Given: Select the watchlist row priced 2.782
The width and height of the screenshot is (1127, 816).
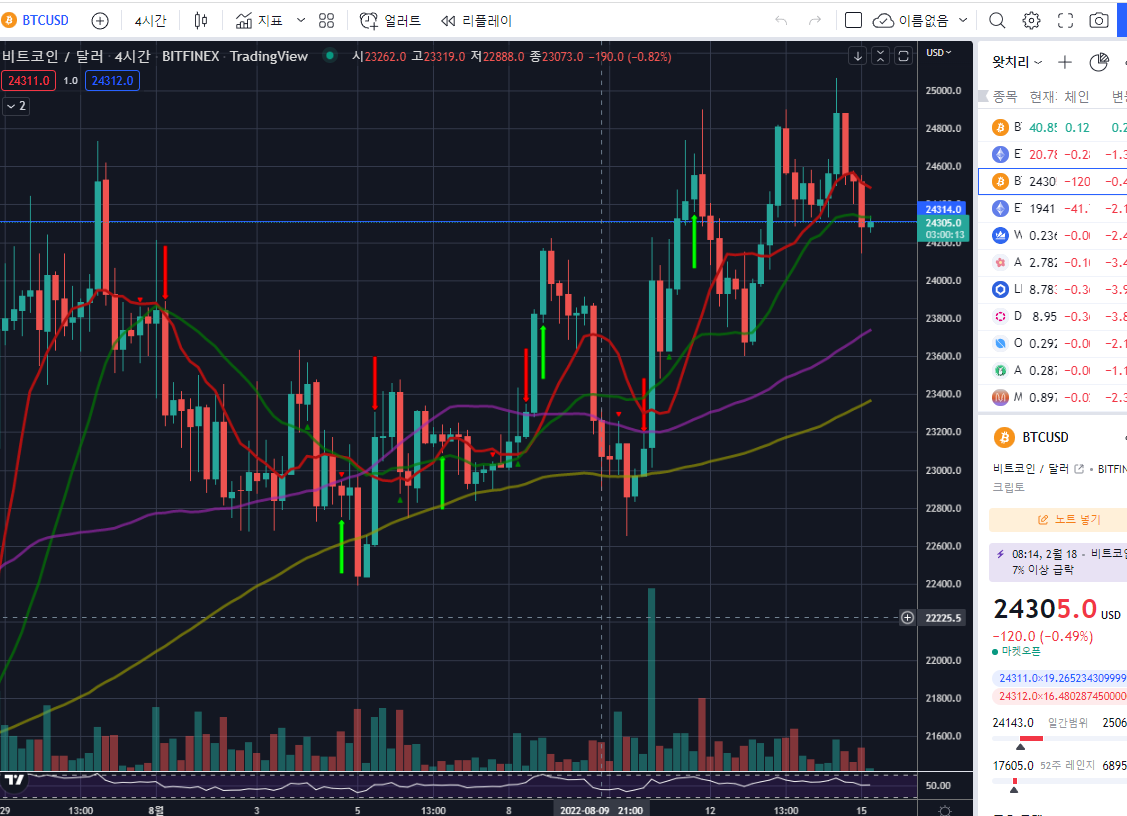Looking at the screenshot, I should pyautogui.click(x=1052, y=262).
